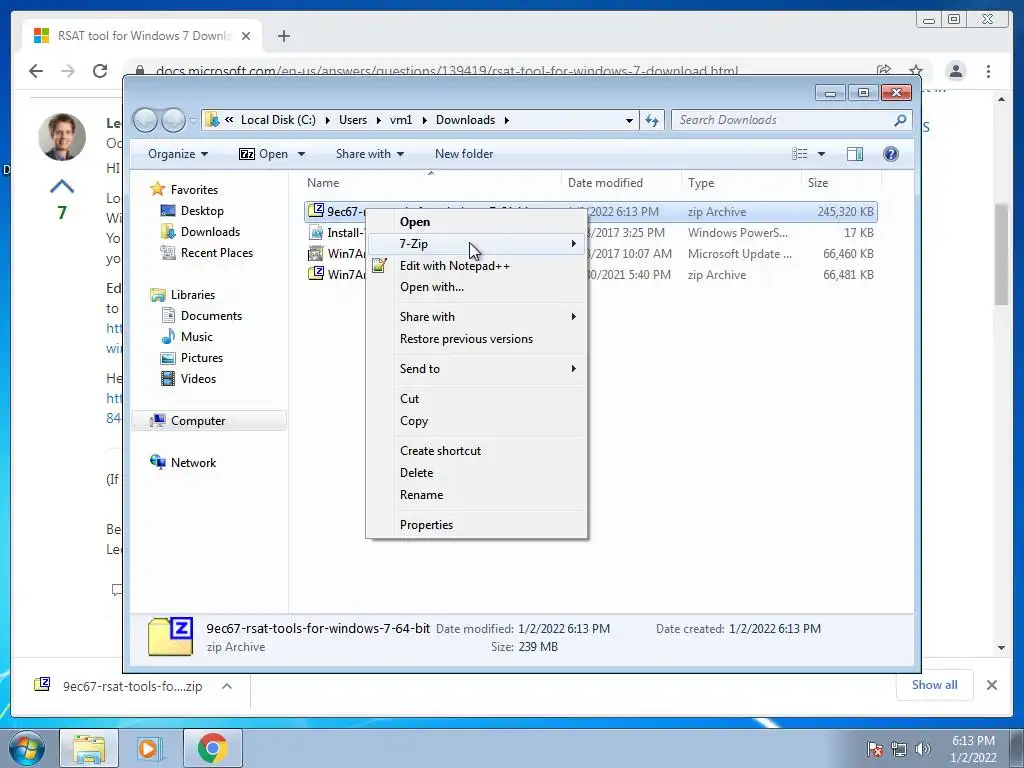
Task: Expand the address bar history dropdown
Action: coord(629,120)
